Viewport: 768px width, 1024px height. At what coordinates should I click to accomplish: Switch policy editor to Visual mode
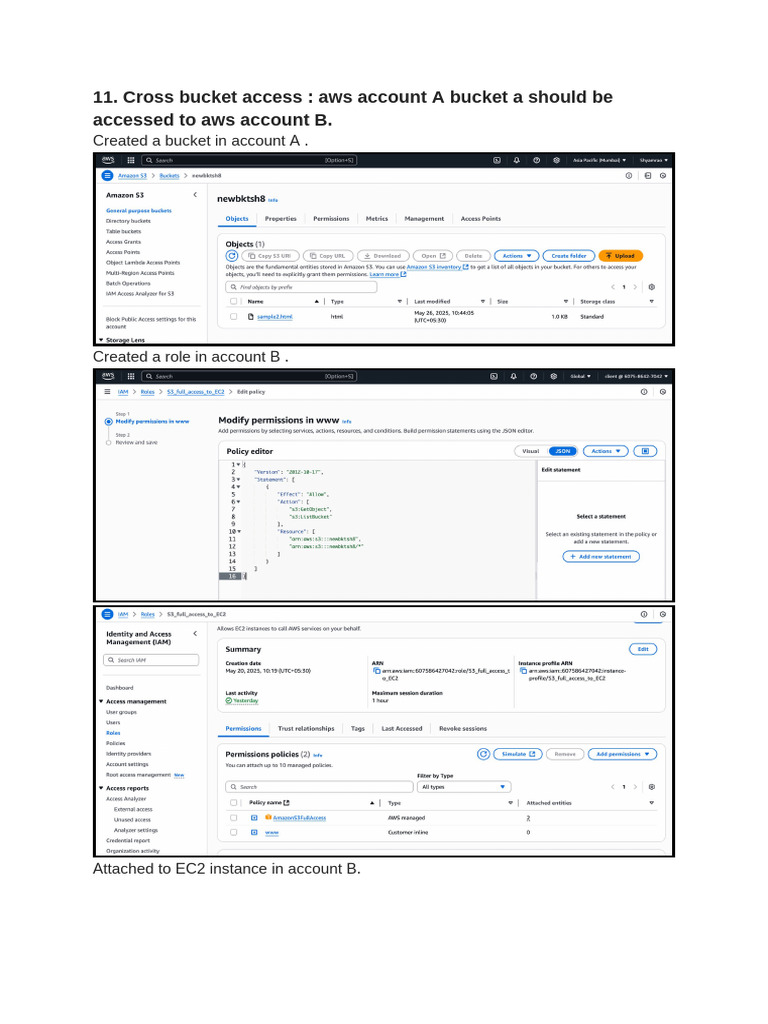(531, 451)
